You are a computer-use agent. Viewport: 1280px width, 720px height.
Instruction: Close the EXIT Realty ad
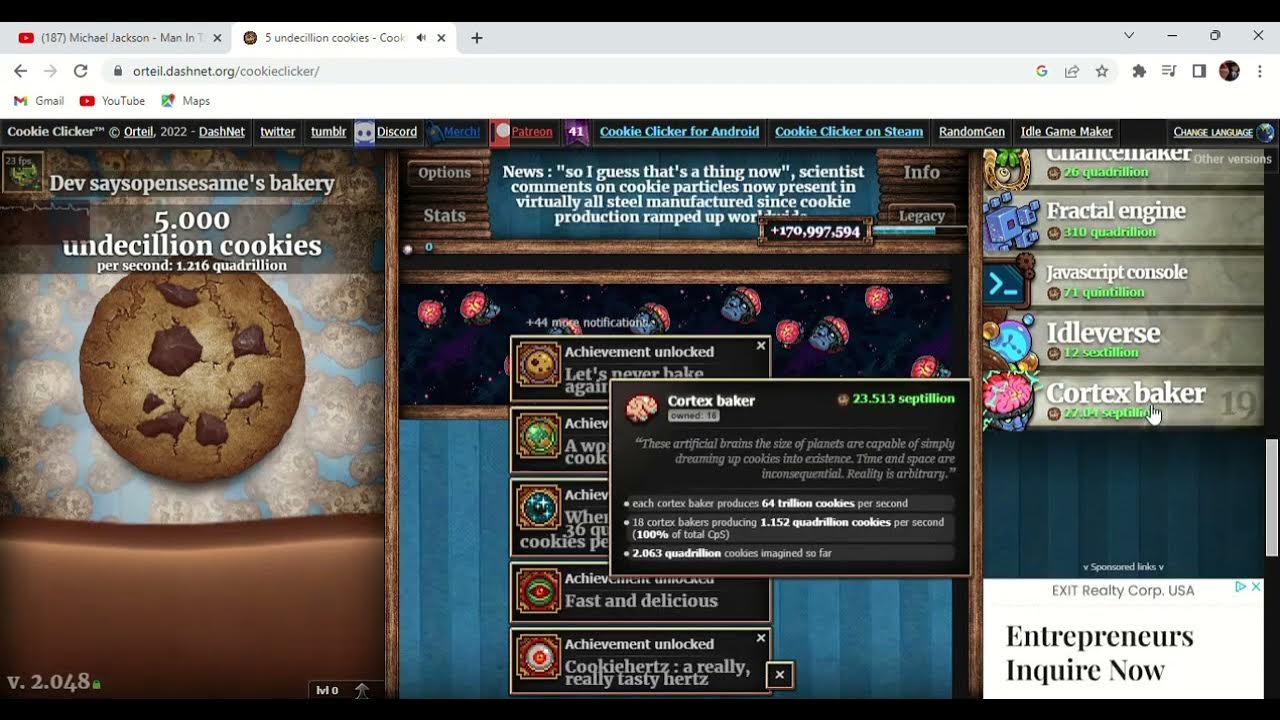[1256, 587]
